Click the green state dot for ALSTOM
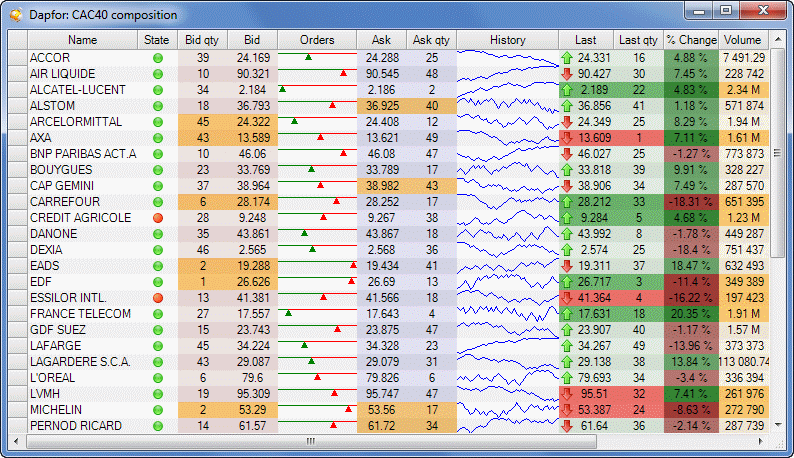 (158, 106)
